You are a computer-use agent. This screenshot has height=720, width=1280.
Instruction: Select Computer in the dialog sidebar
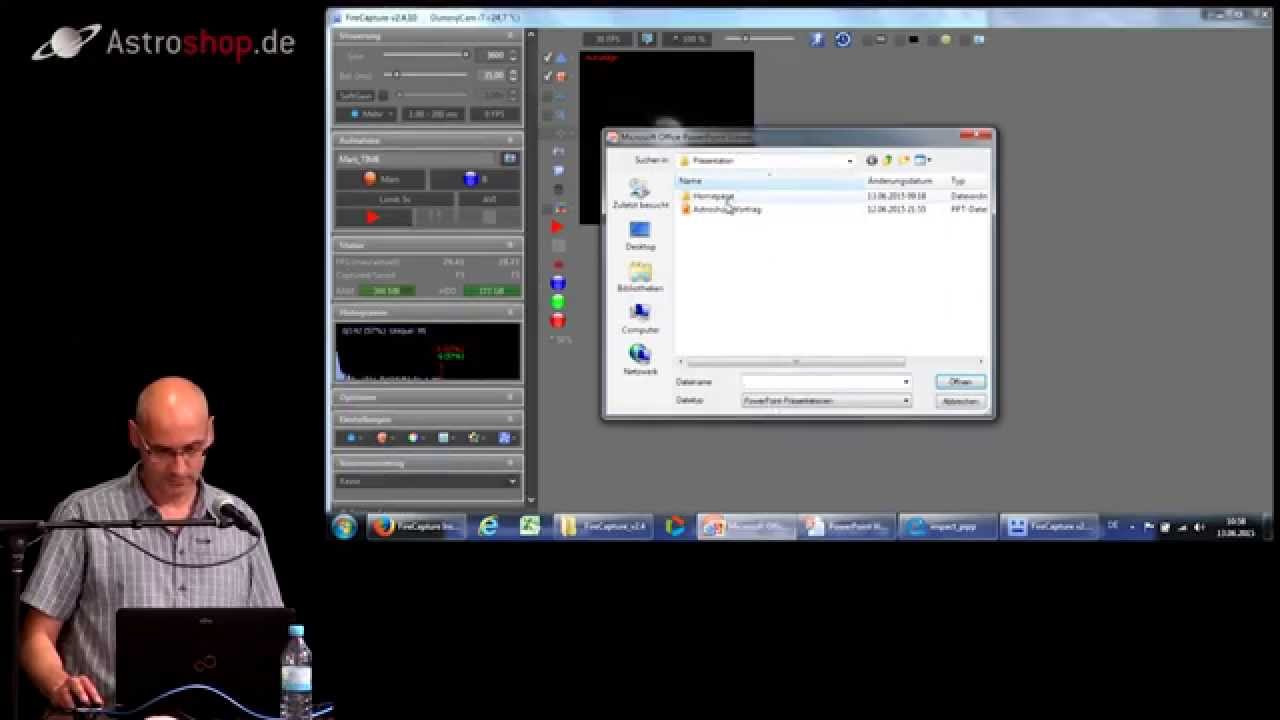pyautogui.click(x=640, y=319)
